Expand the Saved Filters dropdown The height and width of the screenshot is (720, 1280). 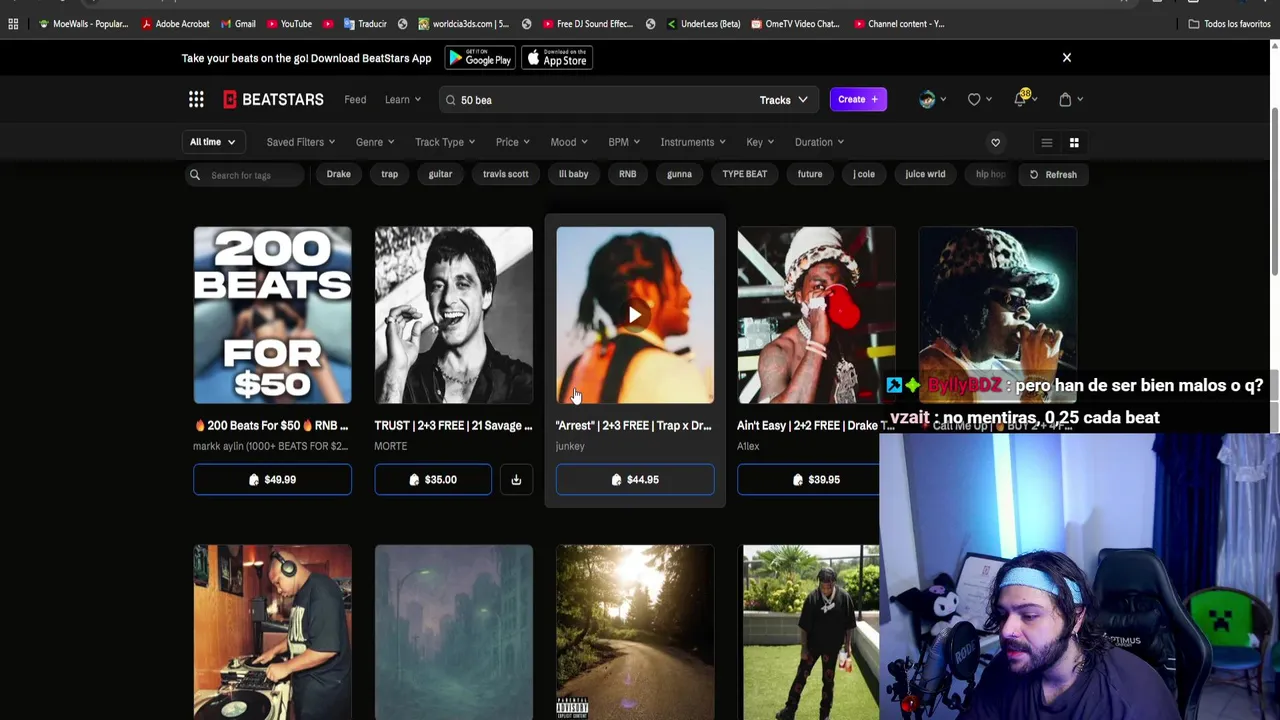coord(300,142)
